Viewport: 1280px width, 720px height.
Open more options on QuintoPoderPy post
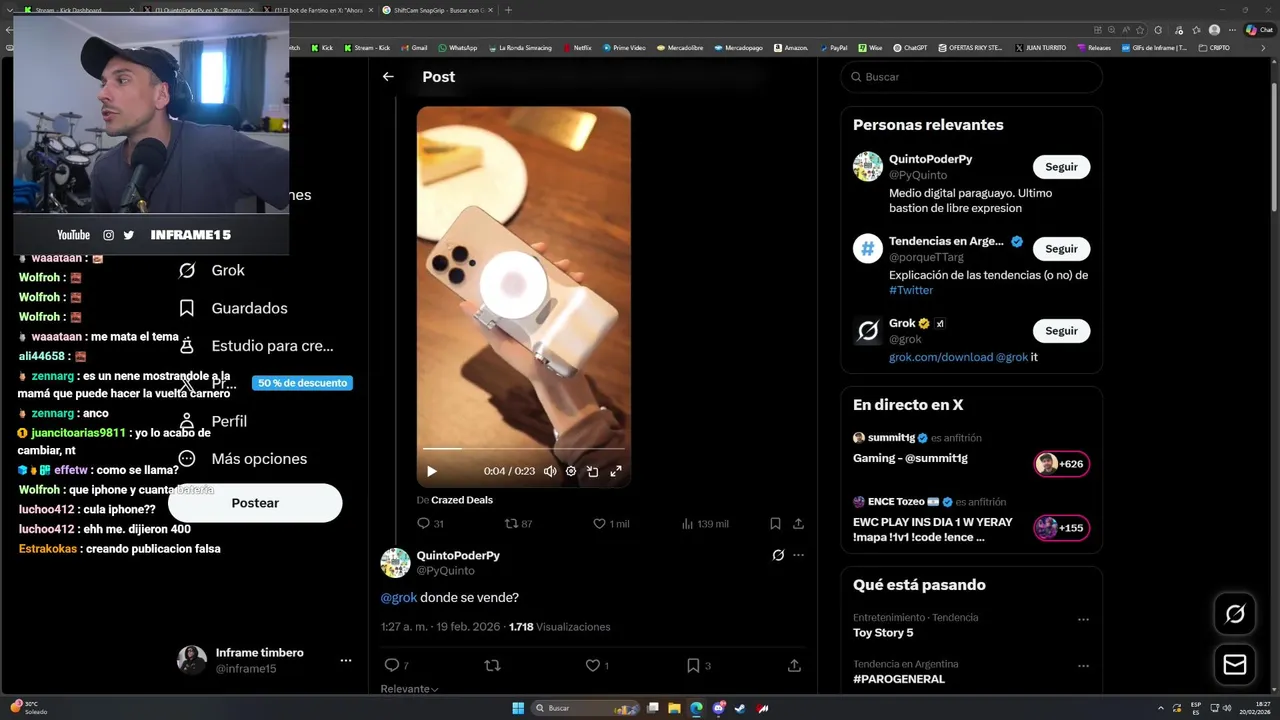tap(798, 555)
